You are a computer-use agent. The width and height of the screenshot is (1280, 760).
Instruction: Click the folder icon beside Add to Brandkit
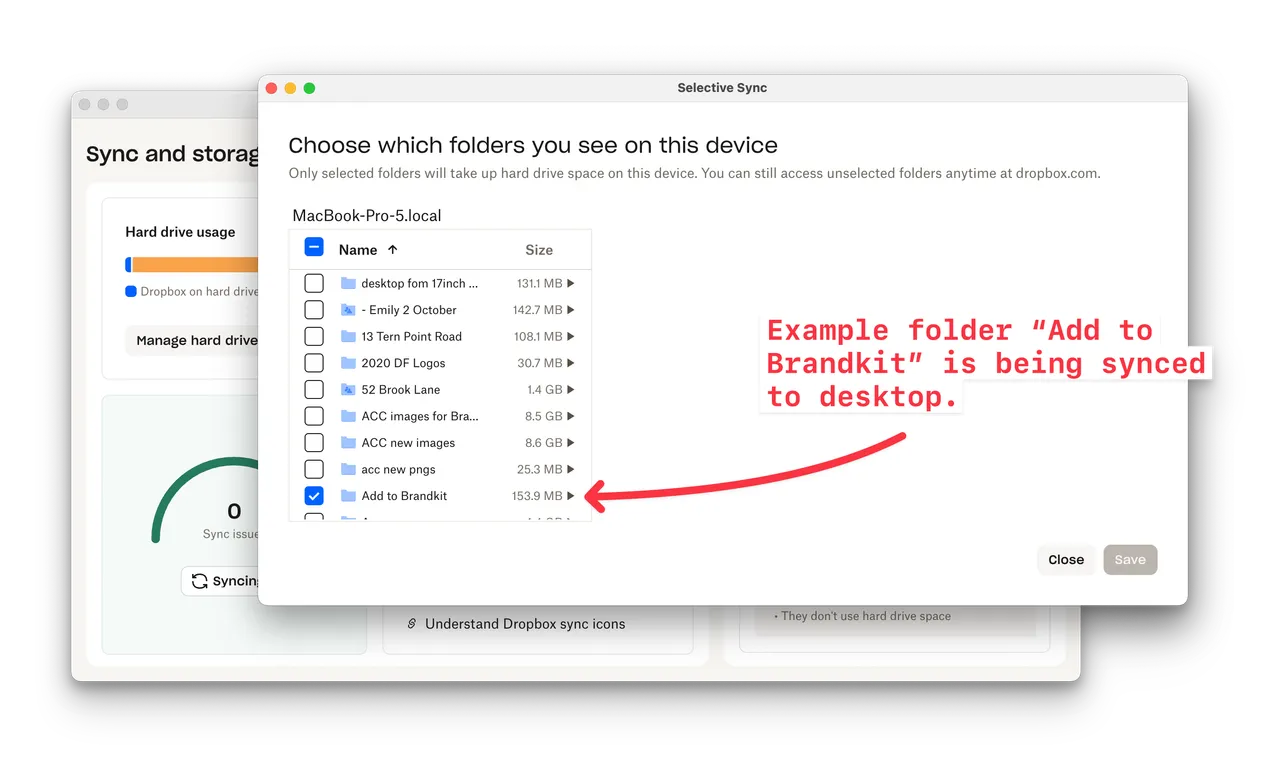tap(348, 496)
